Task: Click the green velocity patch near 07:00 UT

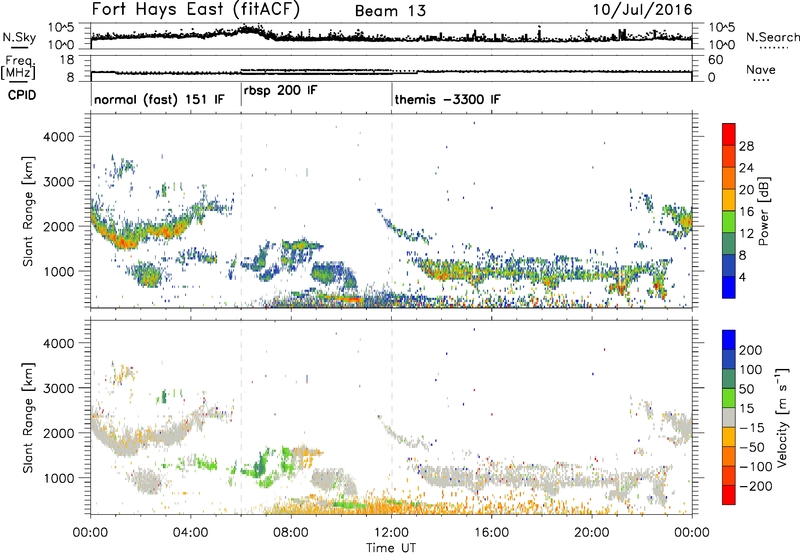Action: [261, 467]
